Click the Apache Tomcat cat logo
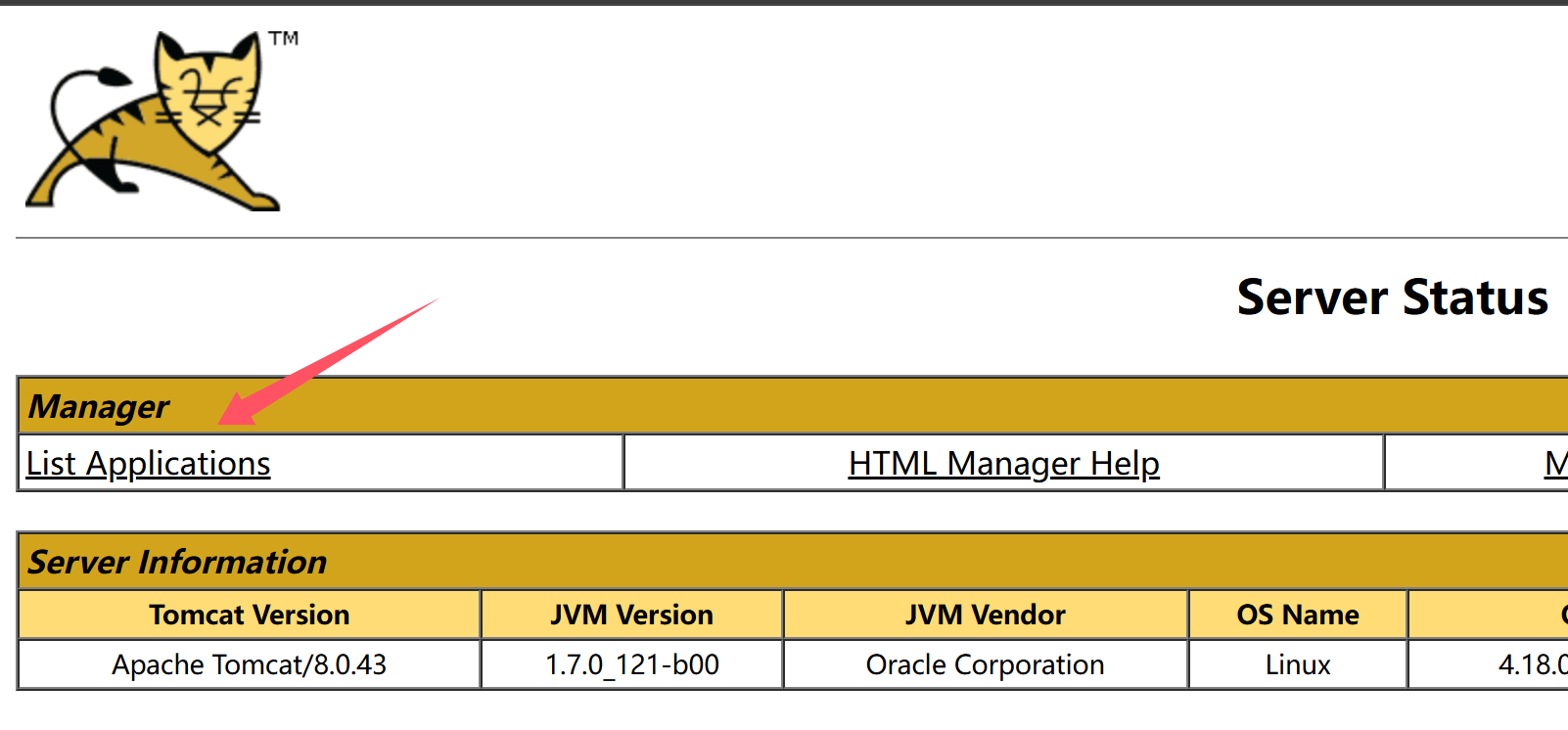 coord(161,120)
